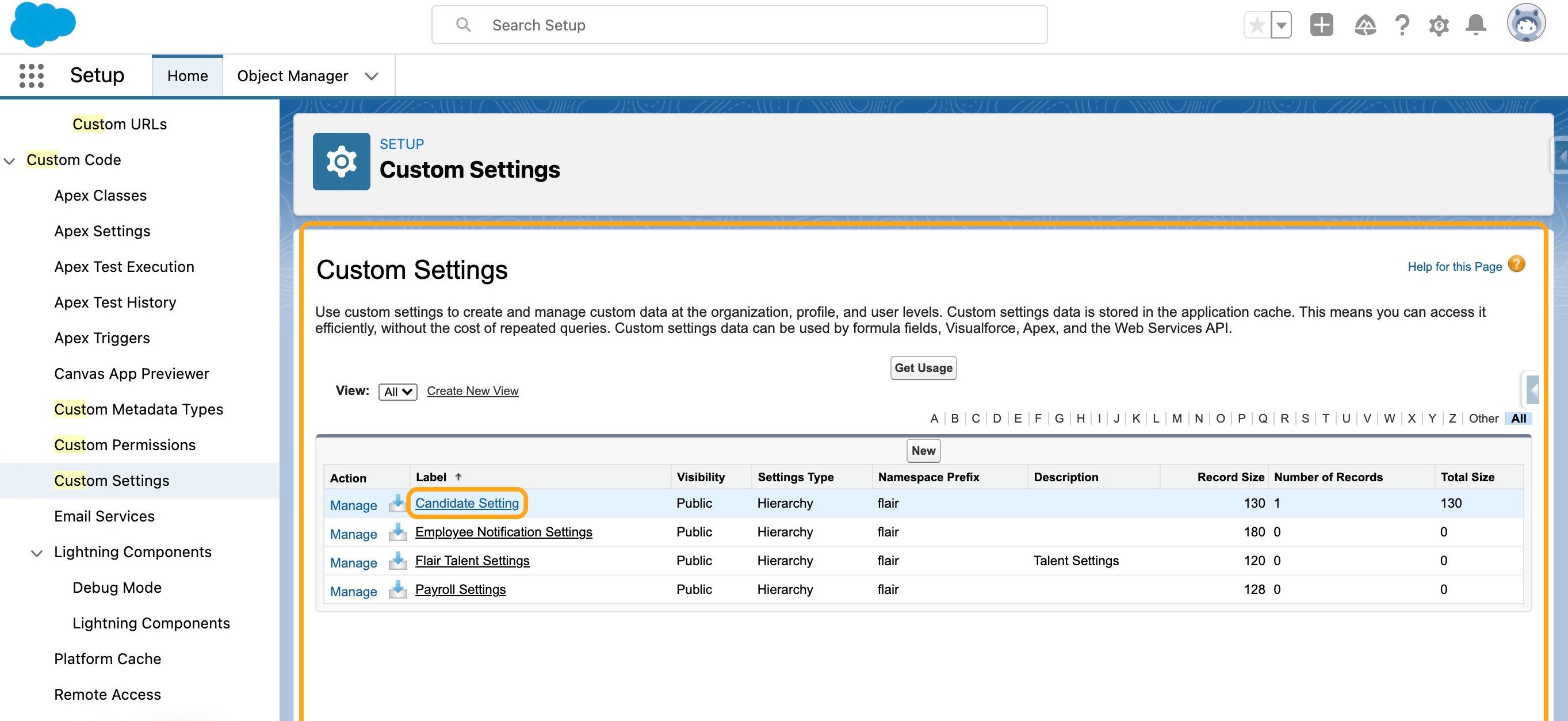Open the favorites list dropdown arrow
The image size is (1568, 721).
pyautogui.click(x=1282, y=25)
